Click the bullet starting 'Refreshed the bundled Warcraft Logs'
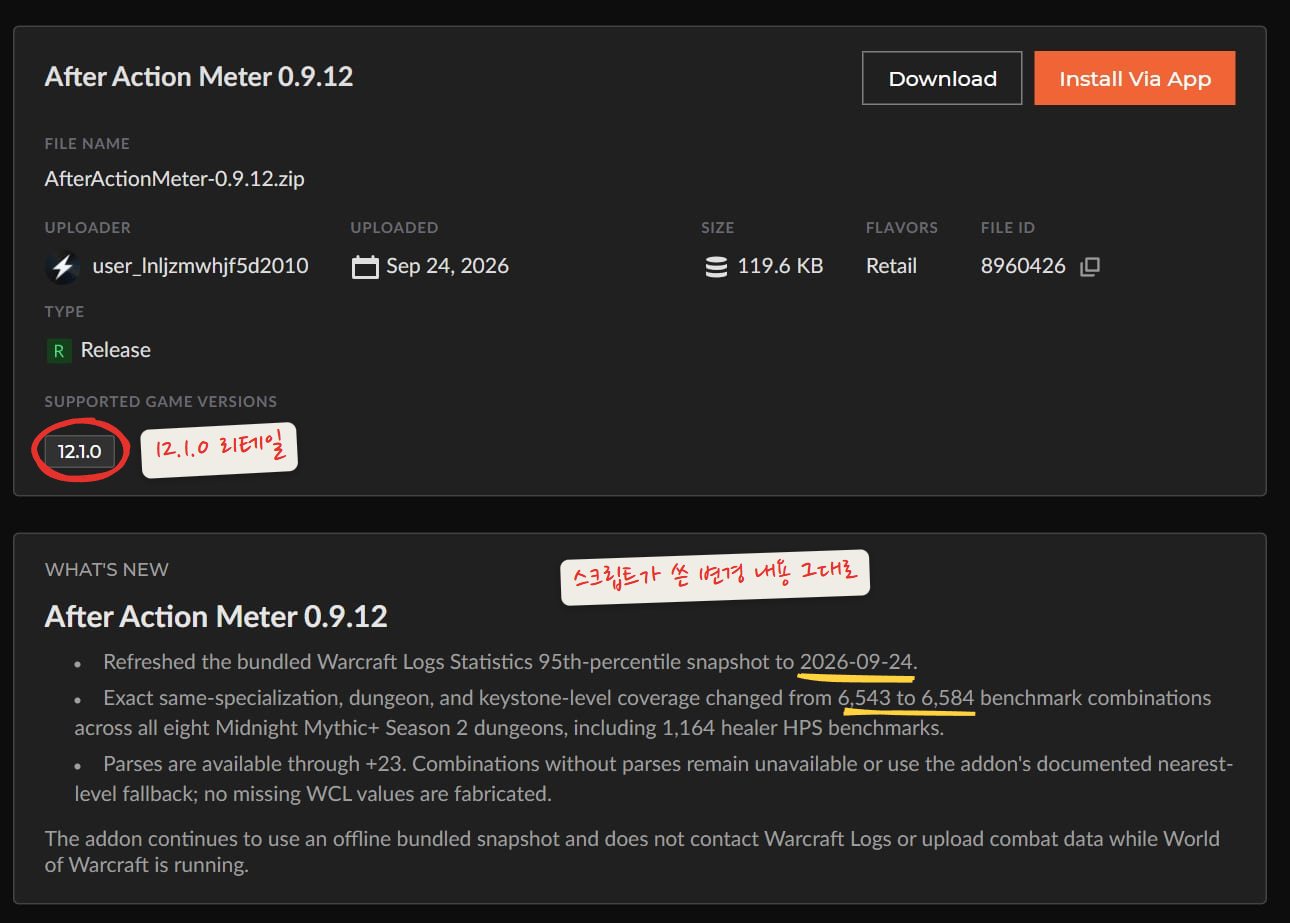Screen dimensions: 1290x923 click(x=510, y=662)
